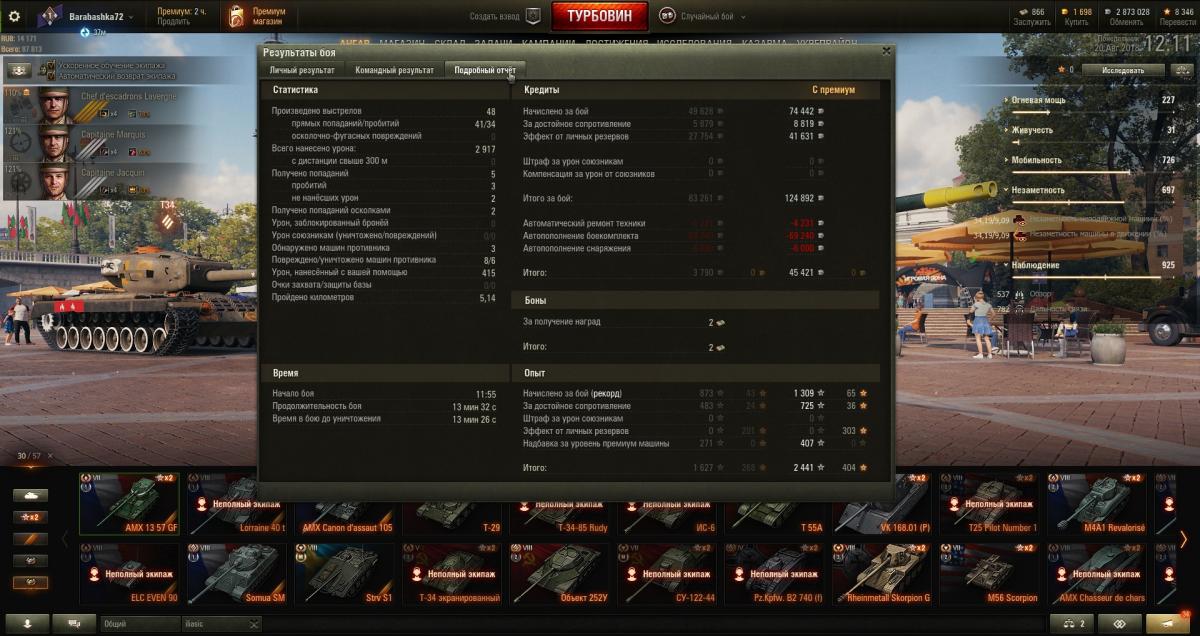Image resolution: width=1200 pixels, height=636 pixels.
Task: Open chat channels icon bottom bar
Action: pyautogui.click(x=74, y=623)
